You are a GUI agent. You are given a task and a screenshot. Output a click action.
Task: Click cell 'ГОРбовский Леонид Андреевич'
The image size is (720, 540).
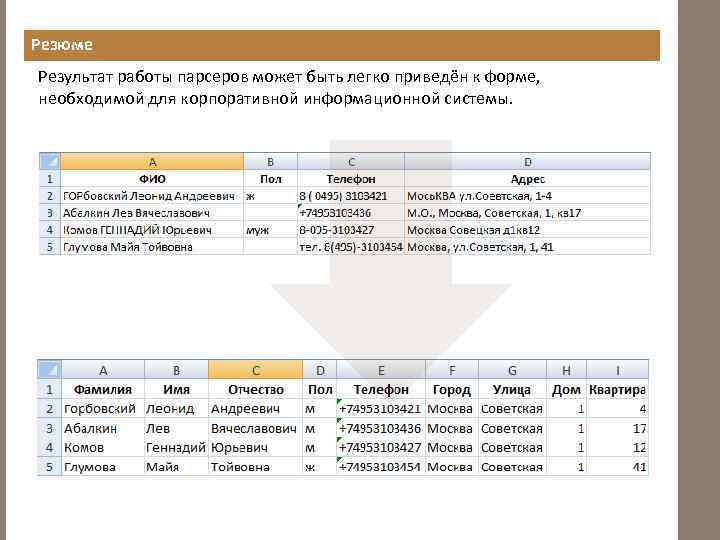[152, 196]
